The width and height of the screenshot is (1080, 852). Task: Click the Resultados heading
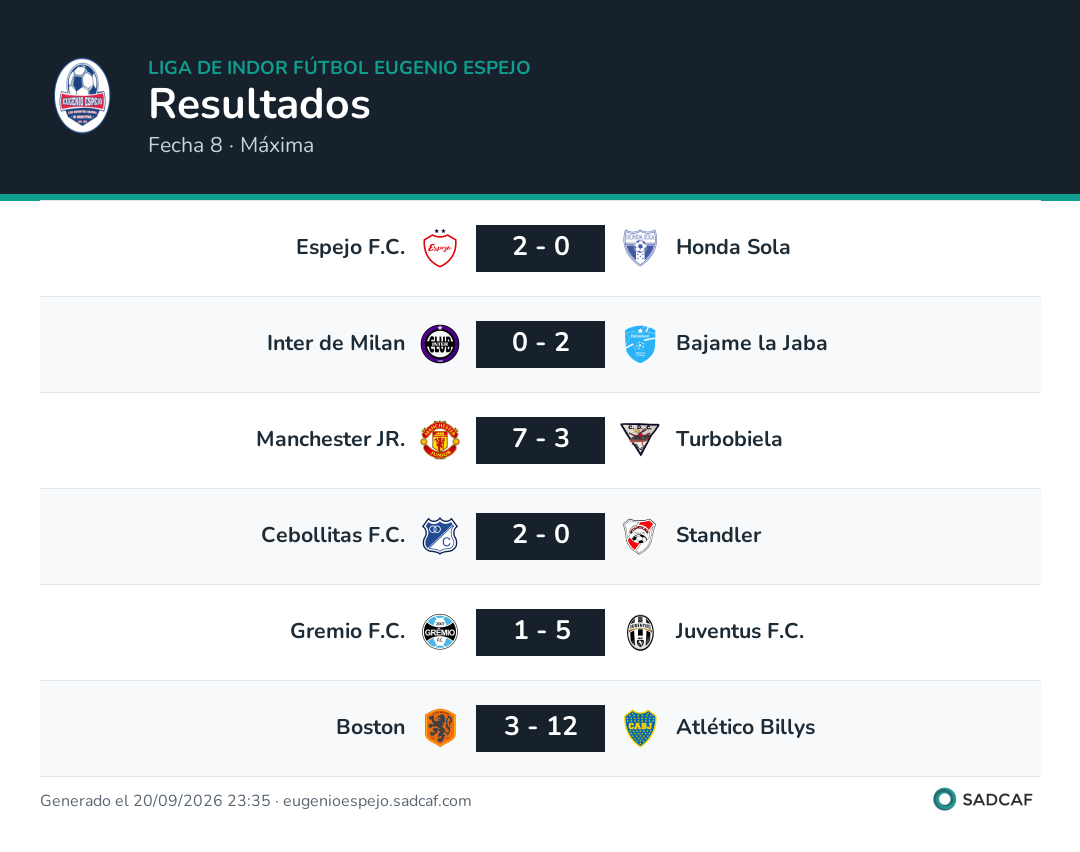tap(259, 104)
